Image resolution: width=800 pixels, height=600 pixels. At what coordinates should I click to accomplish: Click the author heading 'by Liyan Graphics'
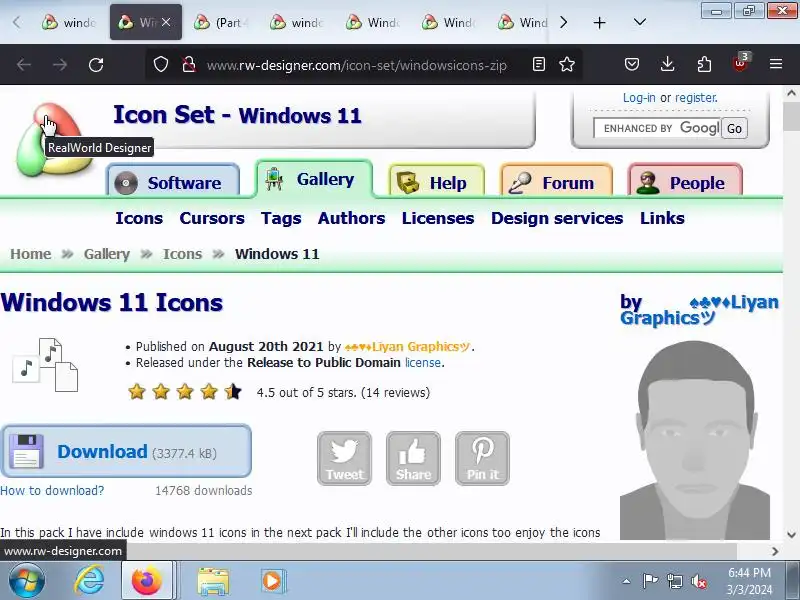[x=699, y=310]
